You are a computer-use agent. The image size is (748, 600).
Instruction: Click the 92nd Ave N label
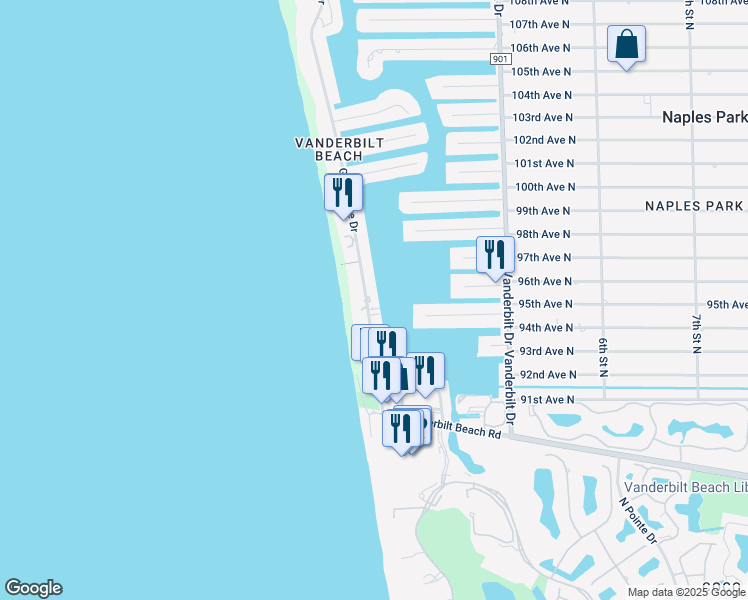pyautogui.click(x=548, y=375)
